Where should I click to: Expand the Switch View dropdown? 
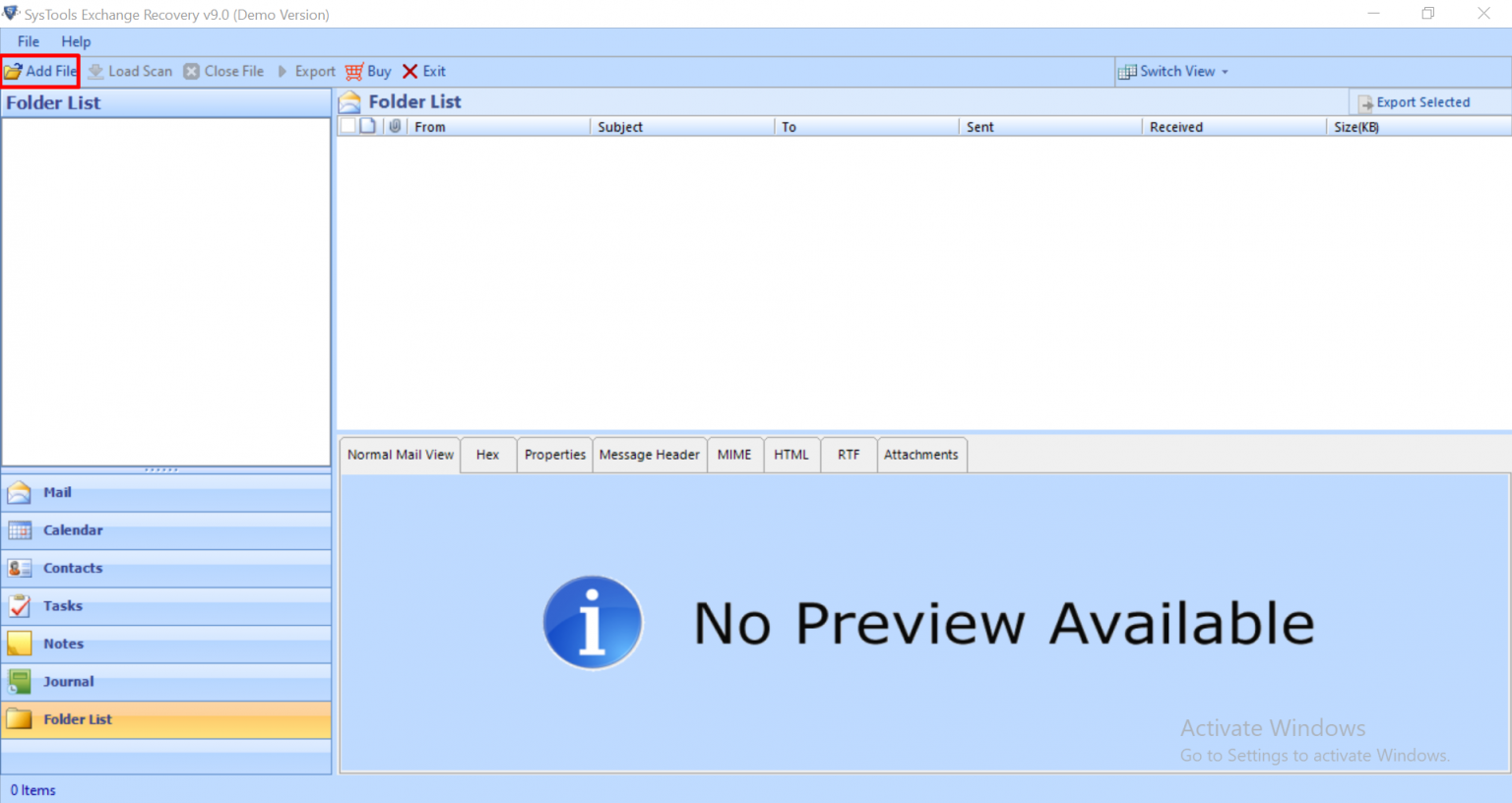click(1225, 72)
